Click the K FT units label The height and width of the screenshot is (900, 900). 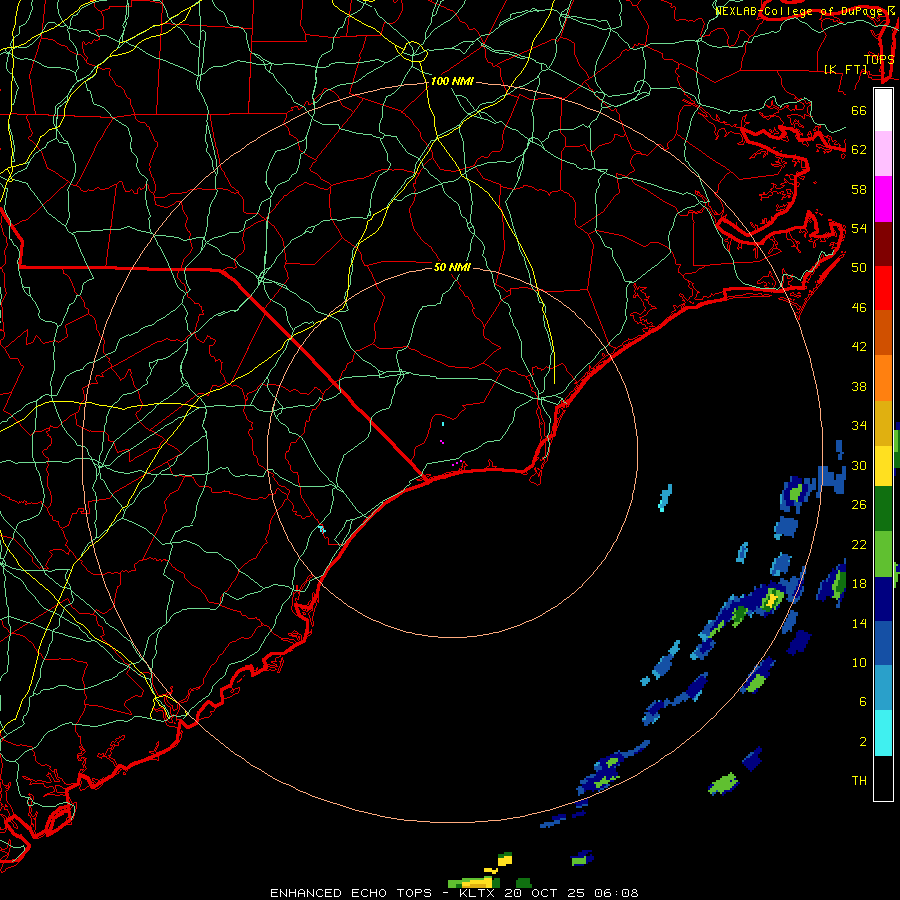pyautogui.click(x=845, y=69)
